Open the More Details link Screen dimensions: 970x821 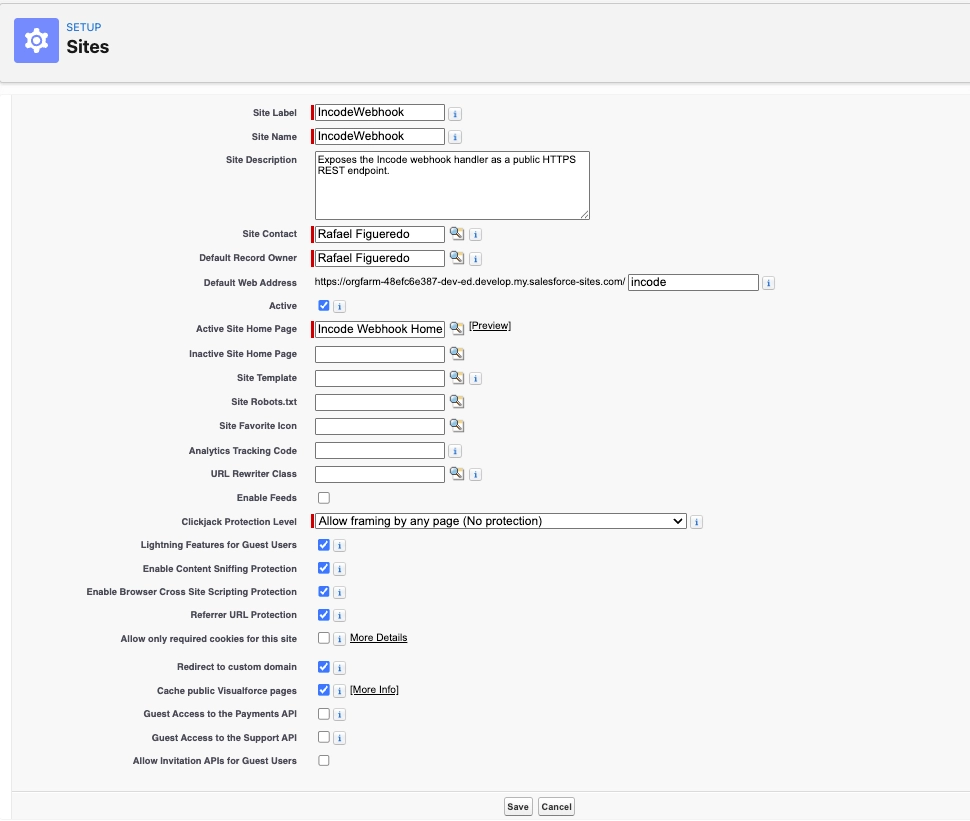click(x=379, y=638)
